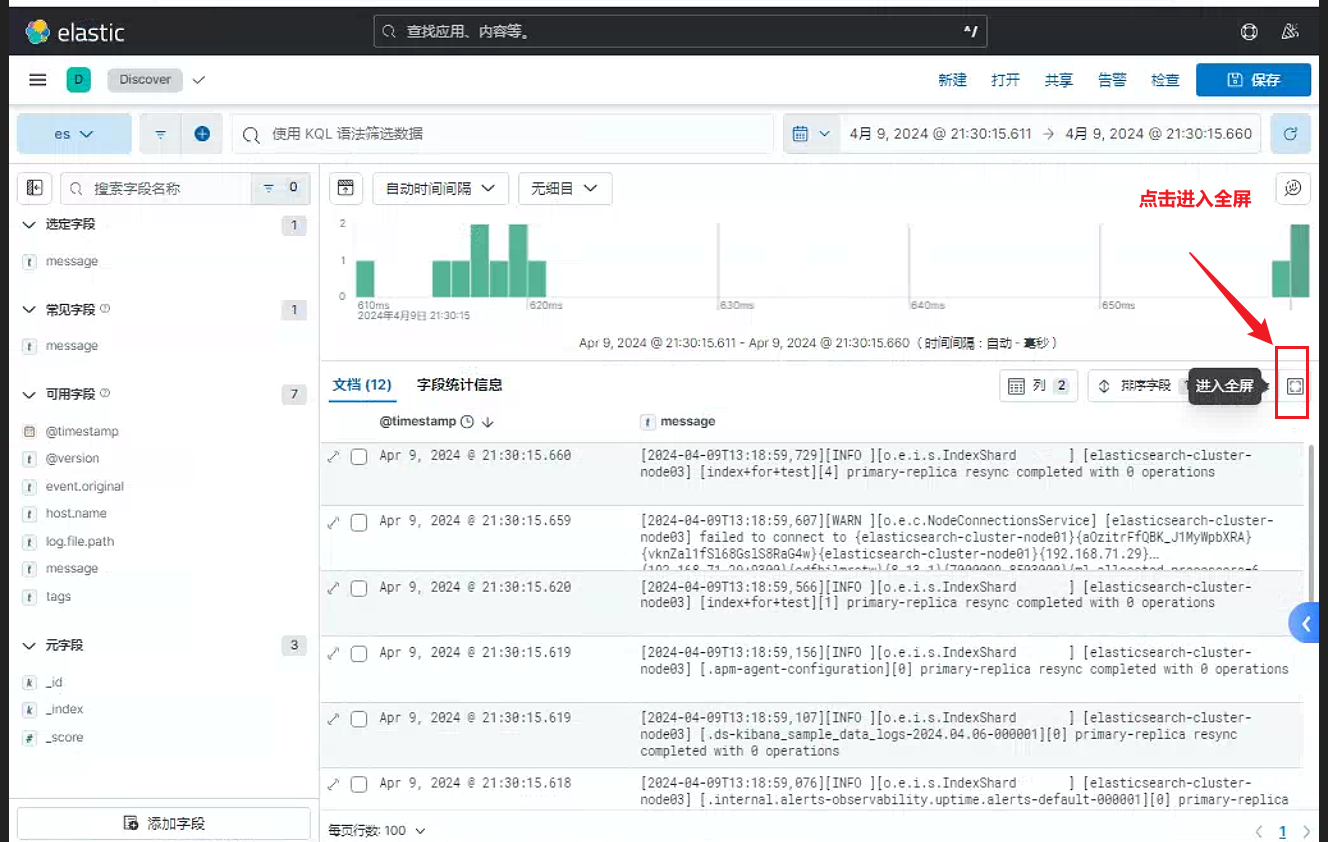Click the 添加字段 button
This screenshot has height=842, width=1328.
[x=164, y=823]
